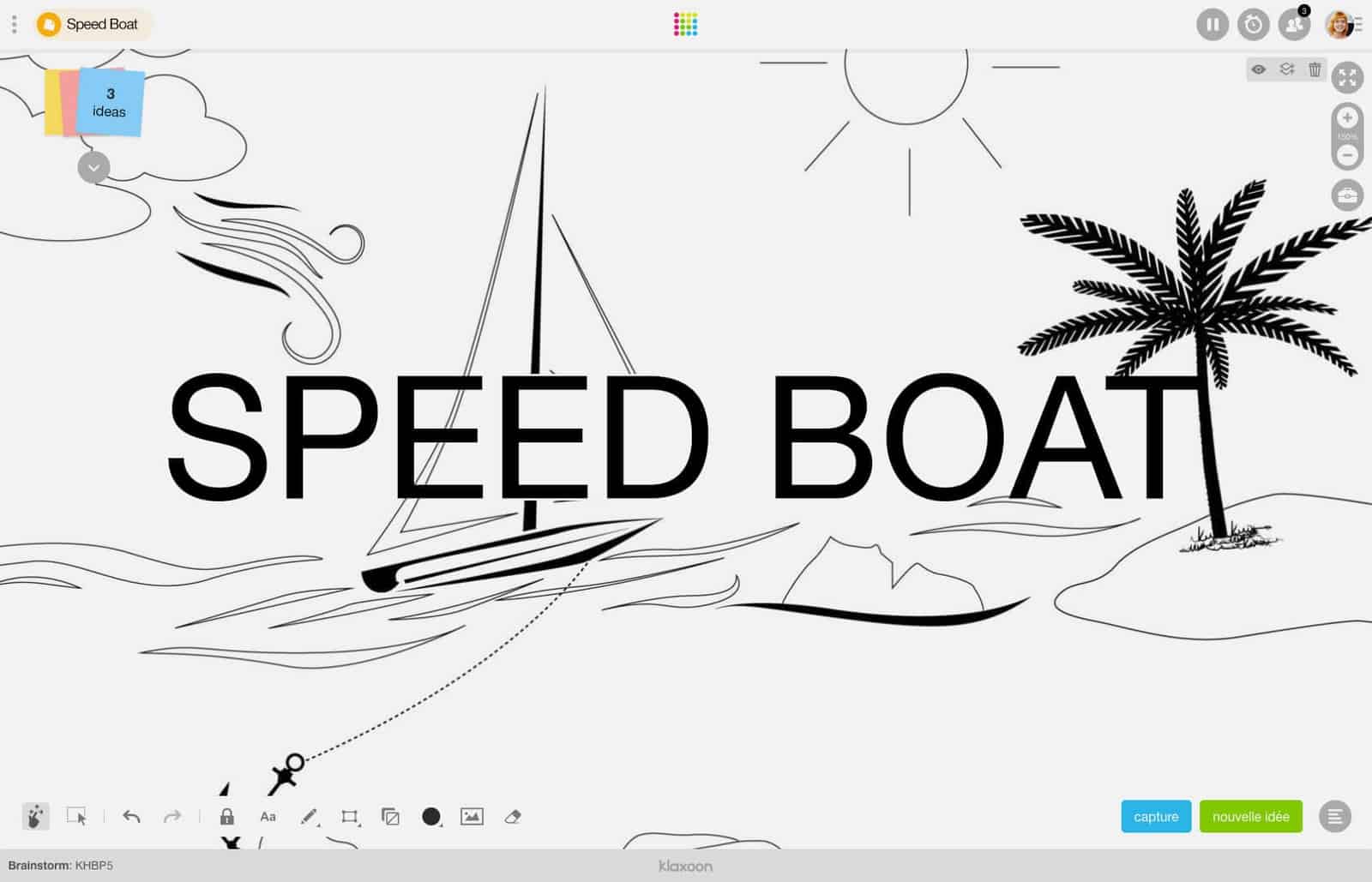Select the eraser tool
The height and width of the screenshot is (882, 1372).
(512, 817)
